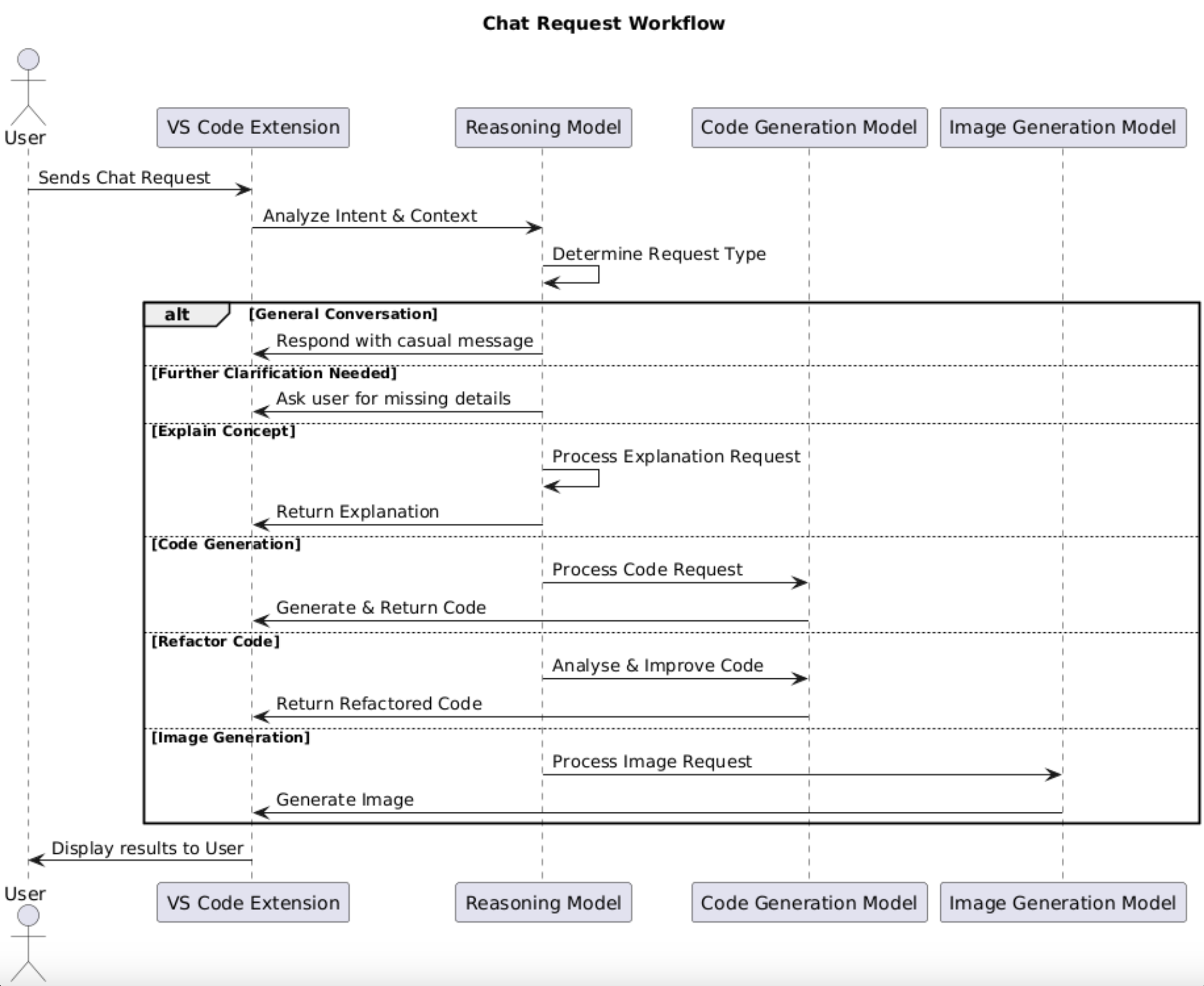Click the Process Image Request message label
This screenshot has width=1204, height=986.
[652, 762]
